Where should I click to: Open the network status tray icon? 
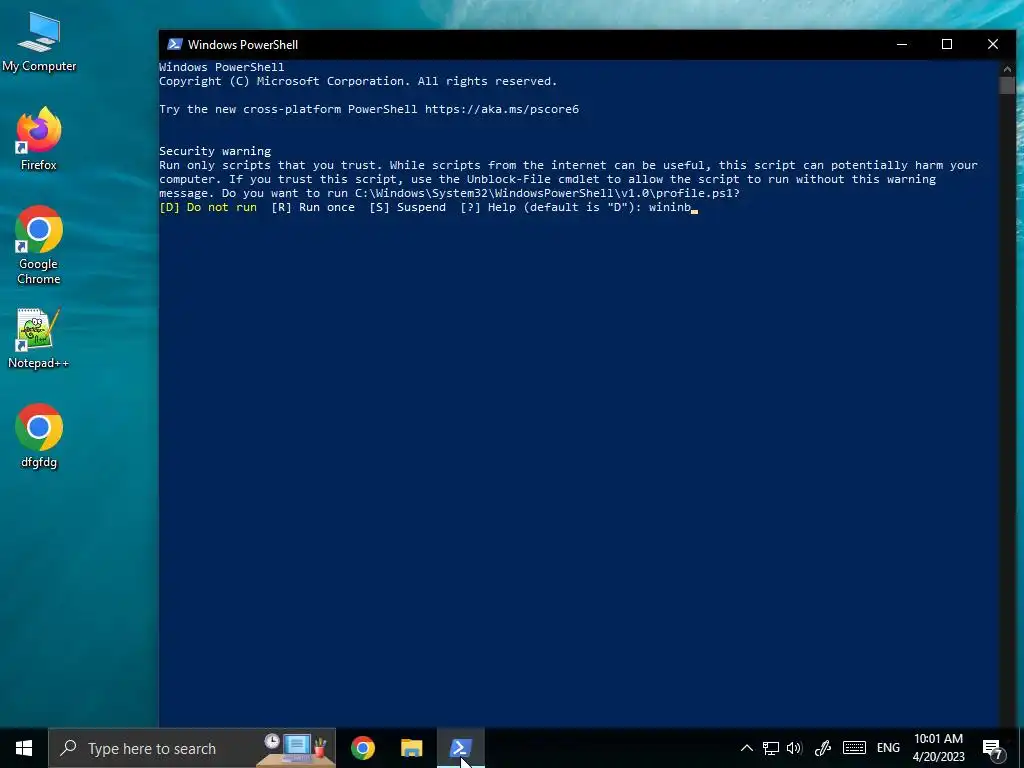[771, 748]
